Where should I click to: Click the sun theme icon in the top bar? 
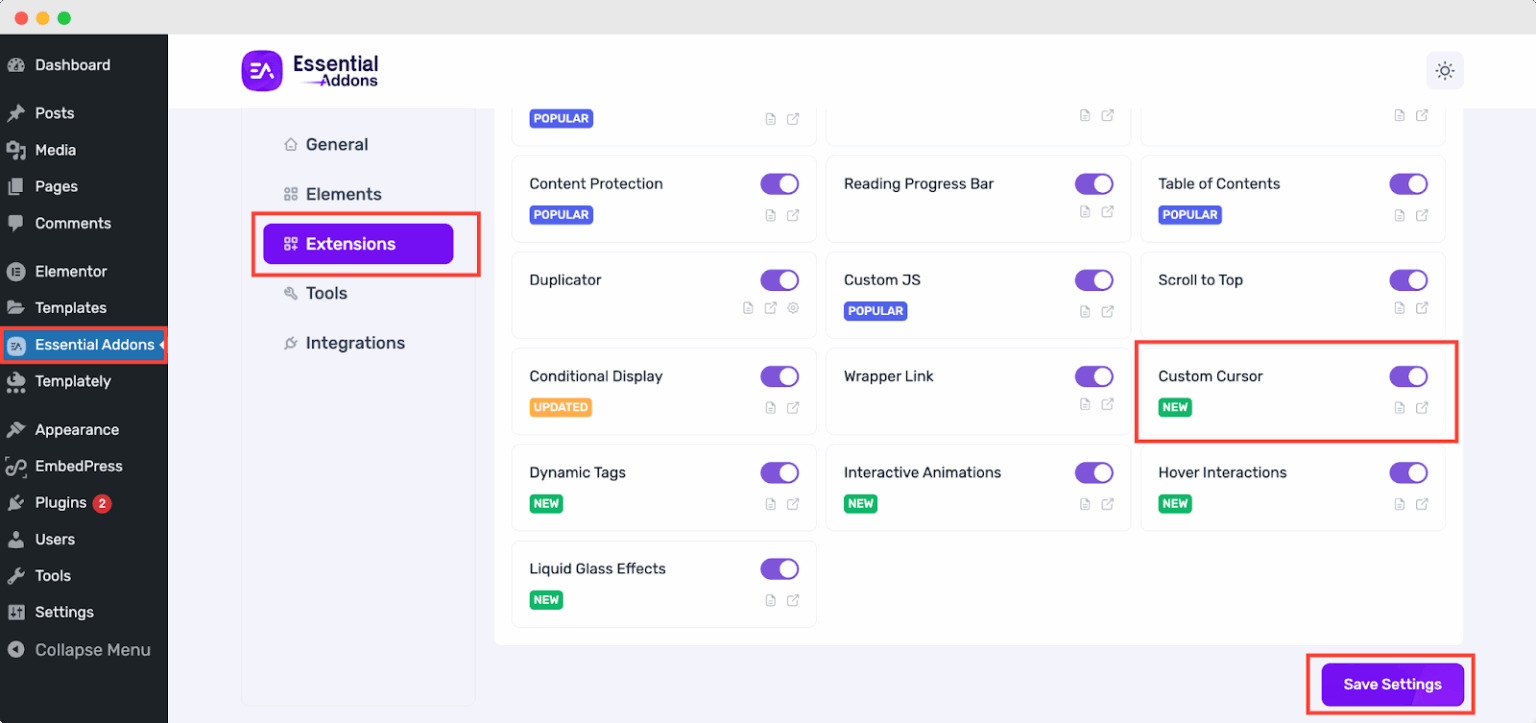tap(1444, 70)
